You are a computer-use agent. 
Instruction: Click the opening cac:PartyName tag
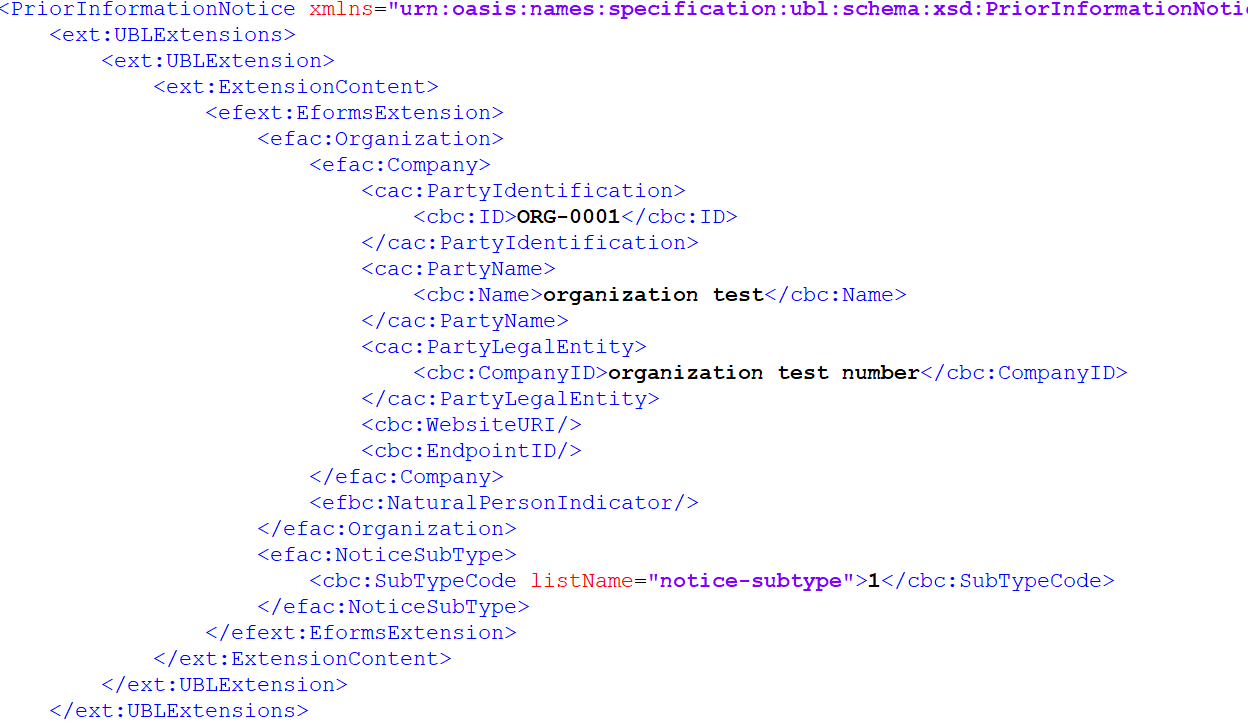(x=459, y=269)
